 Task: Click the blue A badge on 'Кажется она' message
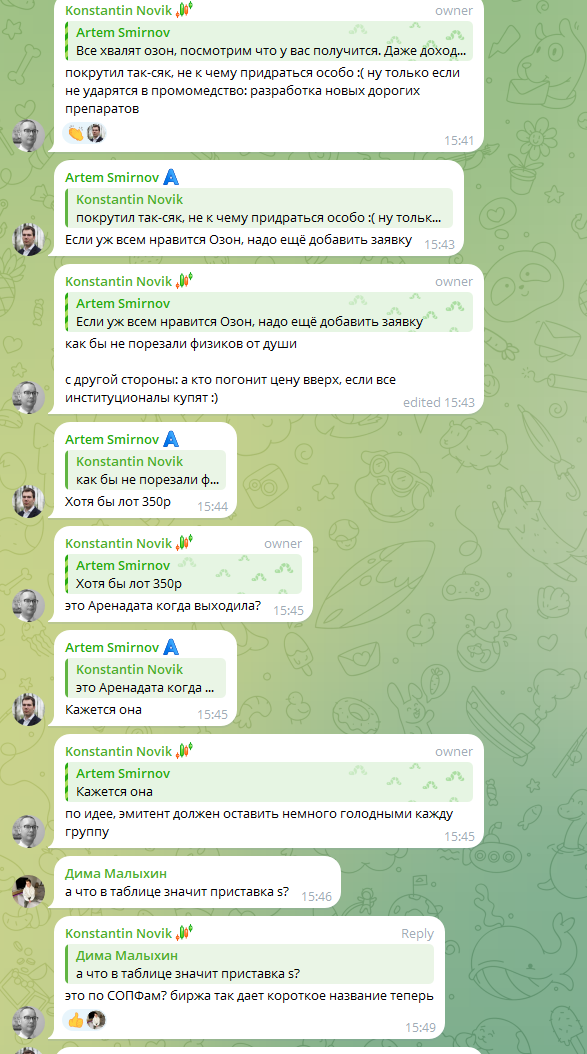tap(171, 647)
